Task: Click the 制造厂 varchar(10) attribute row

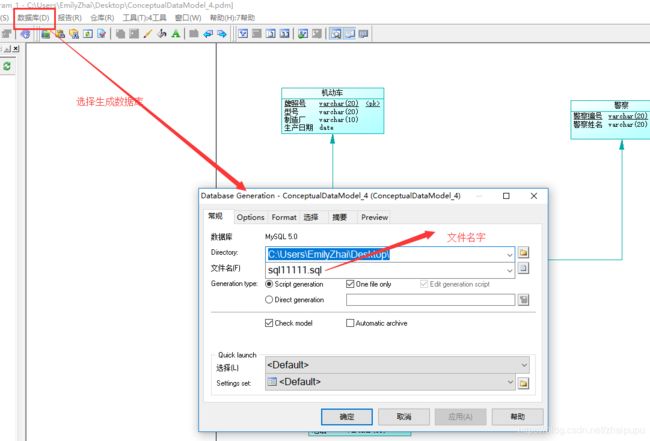Action: coord(321,119)
